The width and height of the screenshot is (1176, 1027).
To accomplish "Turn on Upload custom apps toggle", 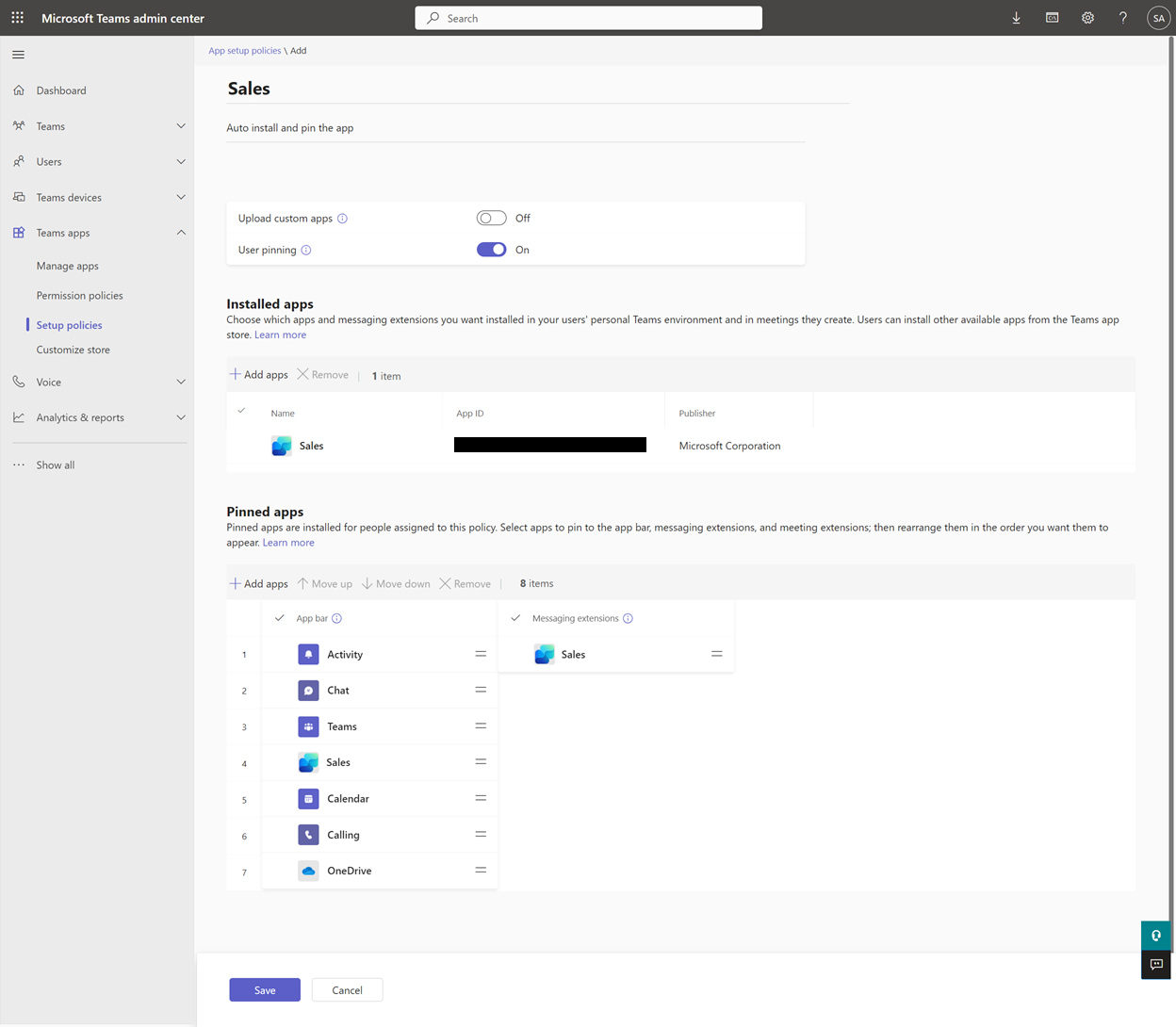I will coord(491,219).
